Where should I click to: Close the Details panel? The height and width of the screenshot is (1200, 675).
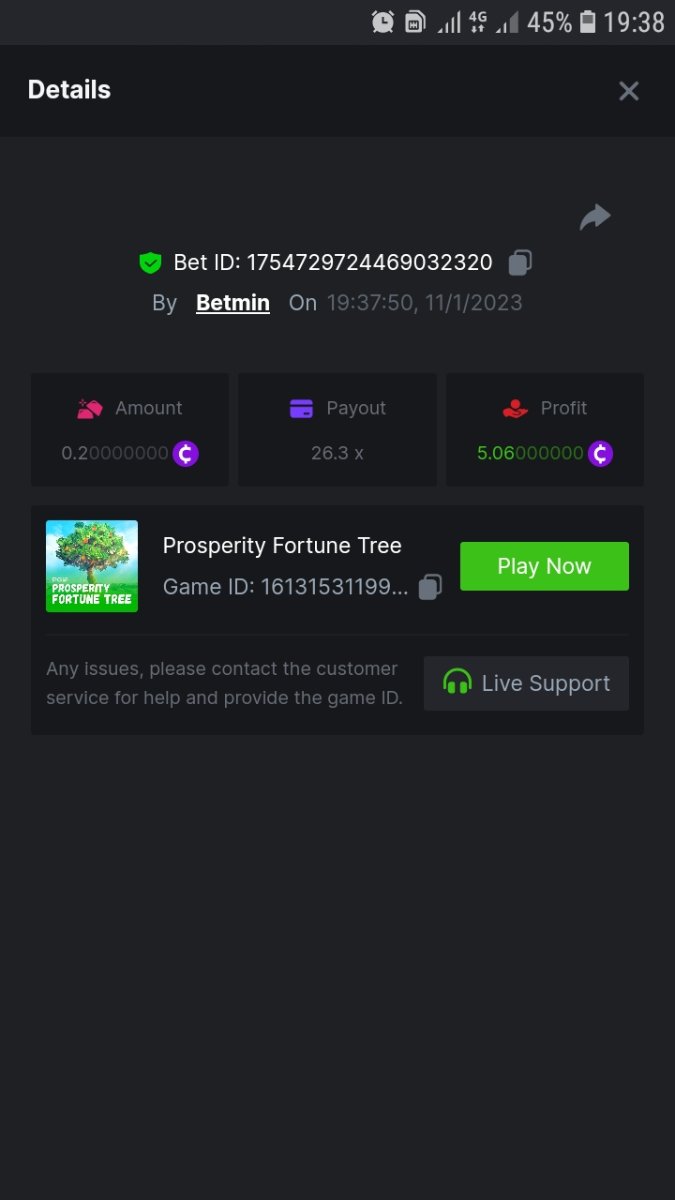pos(629,91)
